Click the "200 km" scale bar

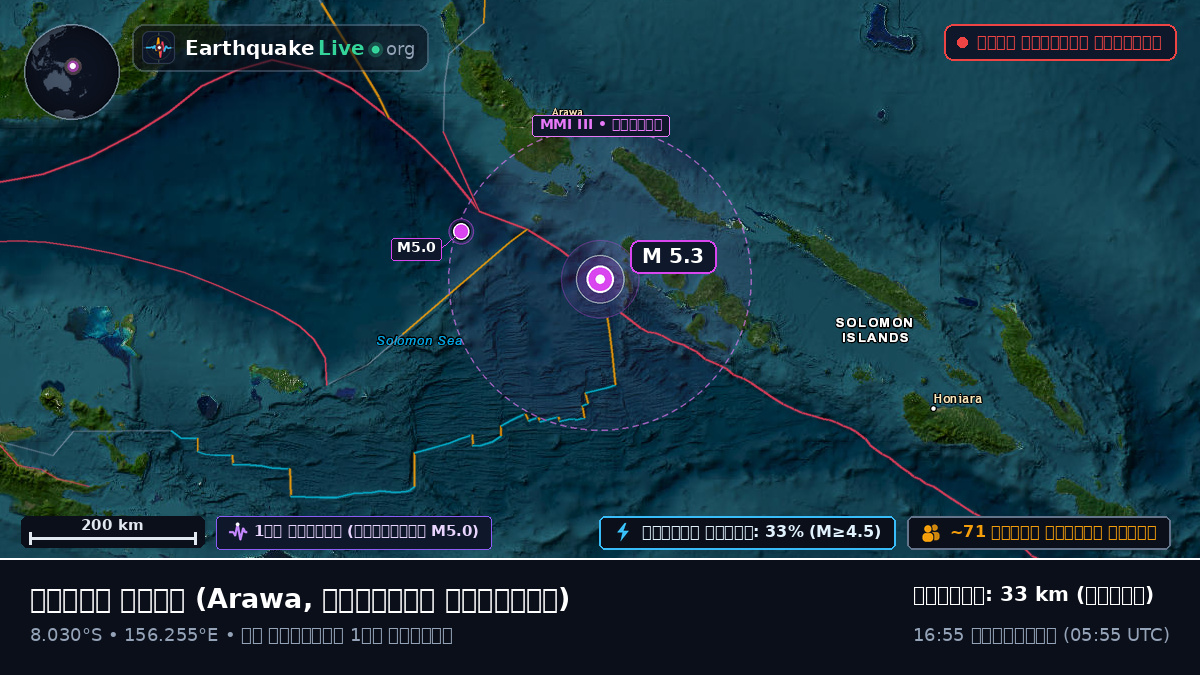pyautogui.click(x=113, y=531)
